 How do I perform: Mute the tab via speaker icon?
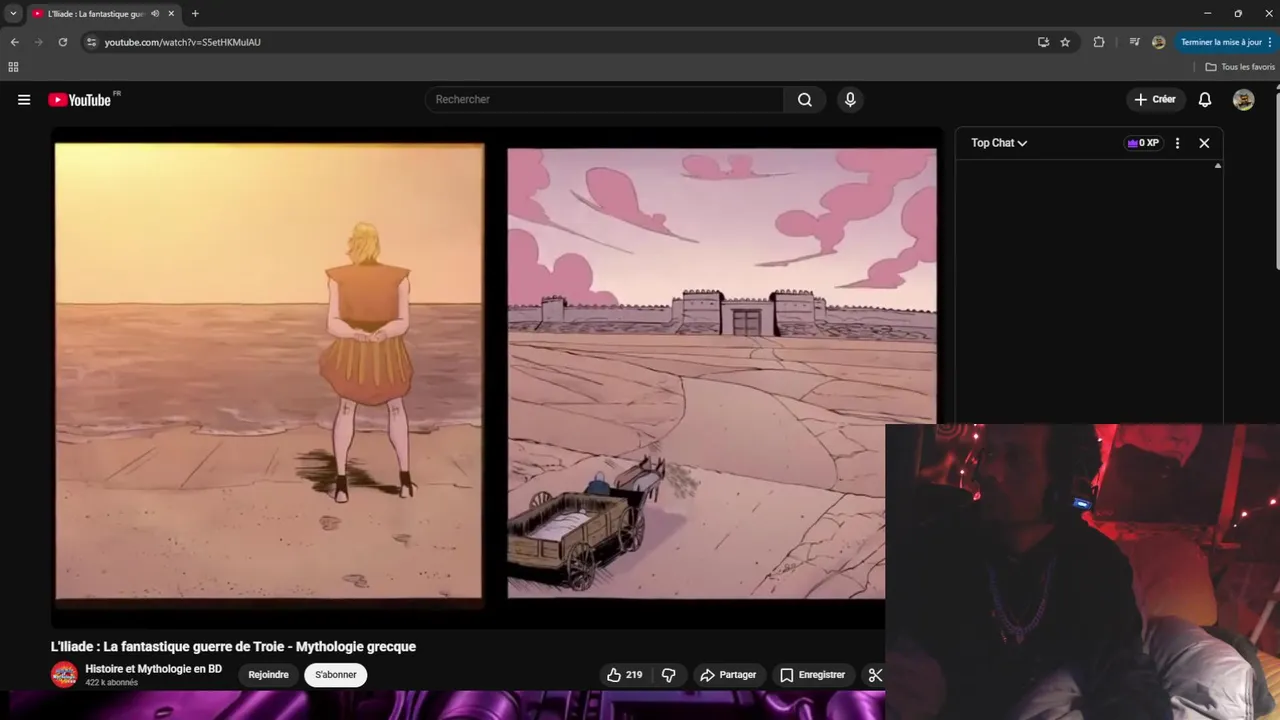(155, 14)
